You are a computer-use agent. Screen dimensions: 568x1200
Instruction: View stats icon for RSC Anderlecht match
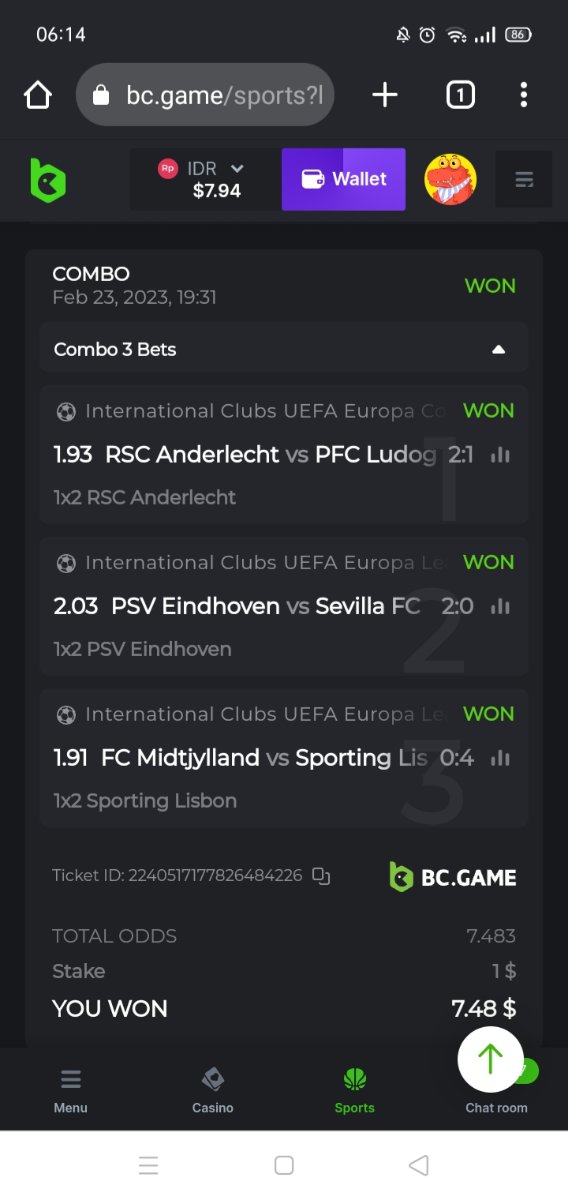pos(500,455)
